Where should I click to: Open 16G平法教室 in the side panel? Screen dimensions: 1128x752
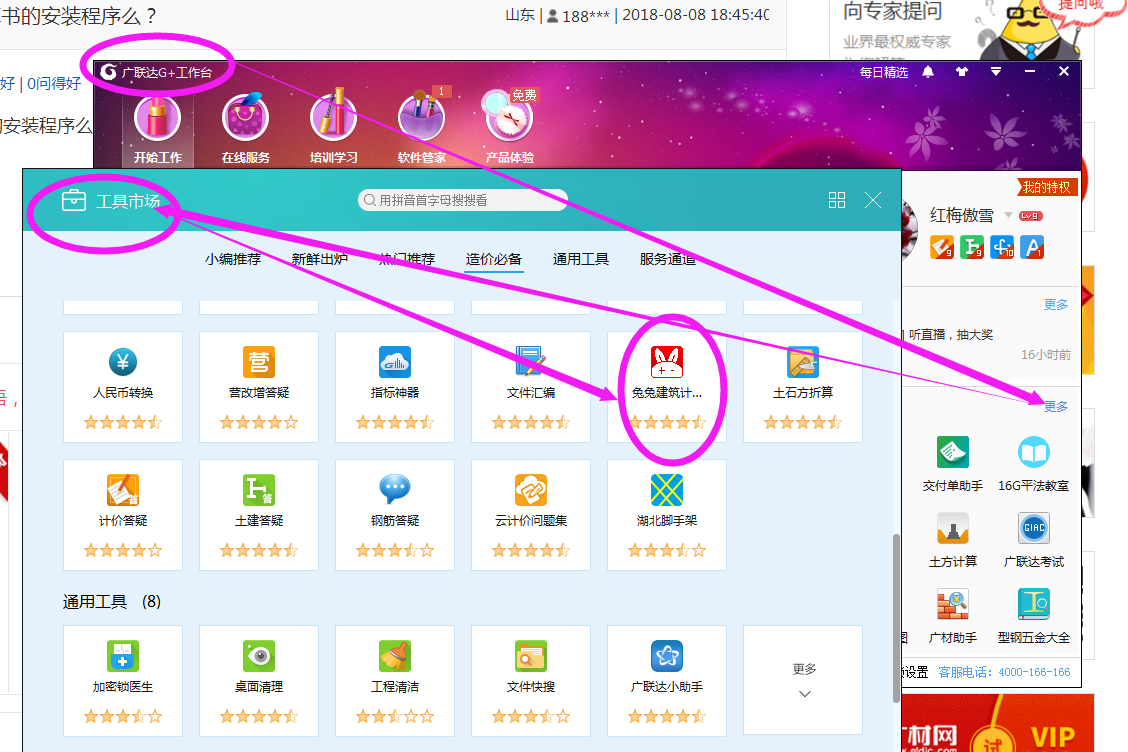1034,464
